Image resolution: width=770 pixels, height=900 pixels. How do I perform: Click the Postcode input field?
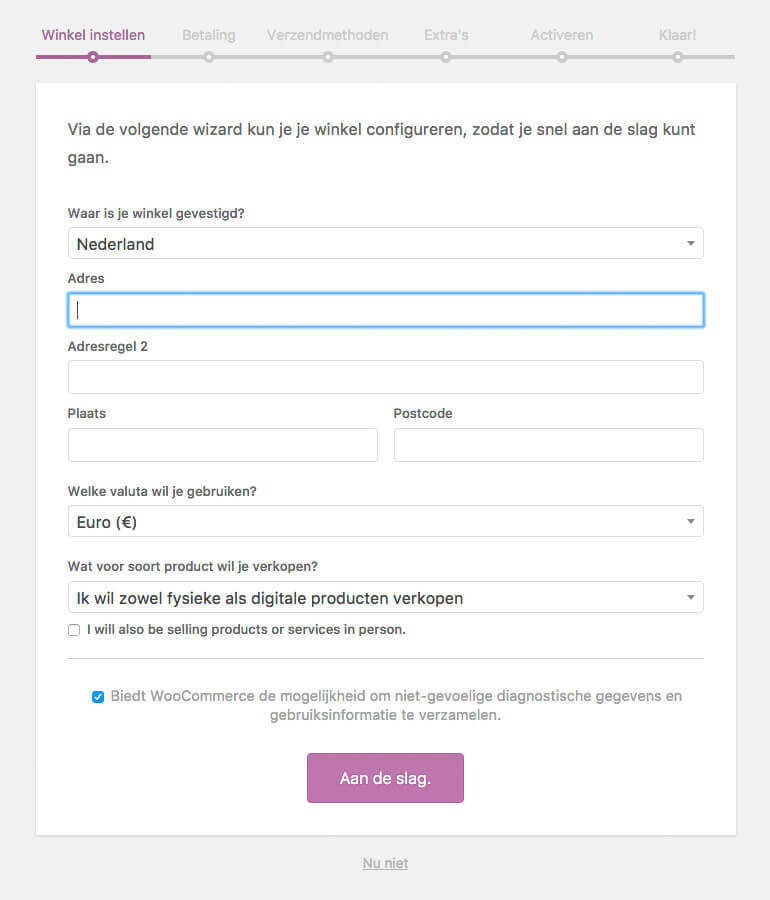pyautogui.click(x=548, y=444)
